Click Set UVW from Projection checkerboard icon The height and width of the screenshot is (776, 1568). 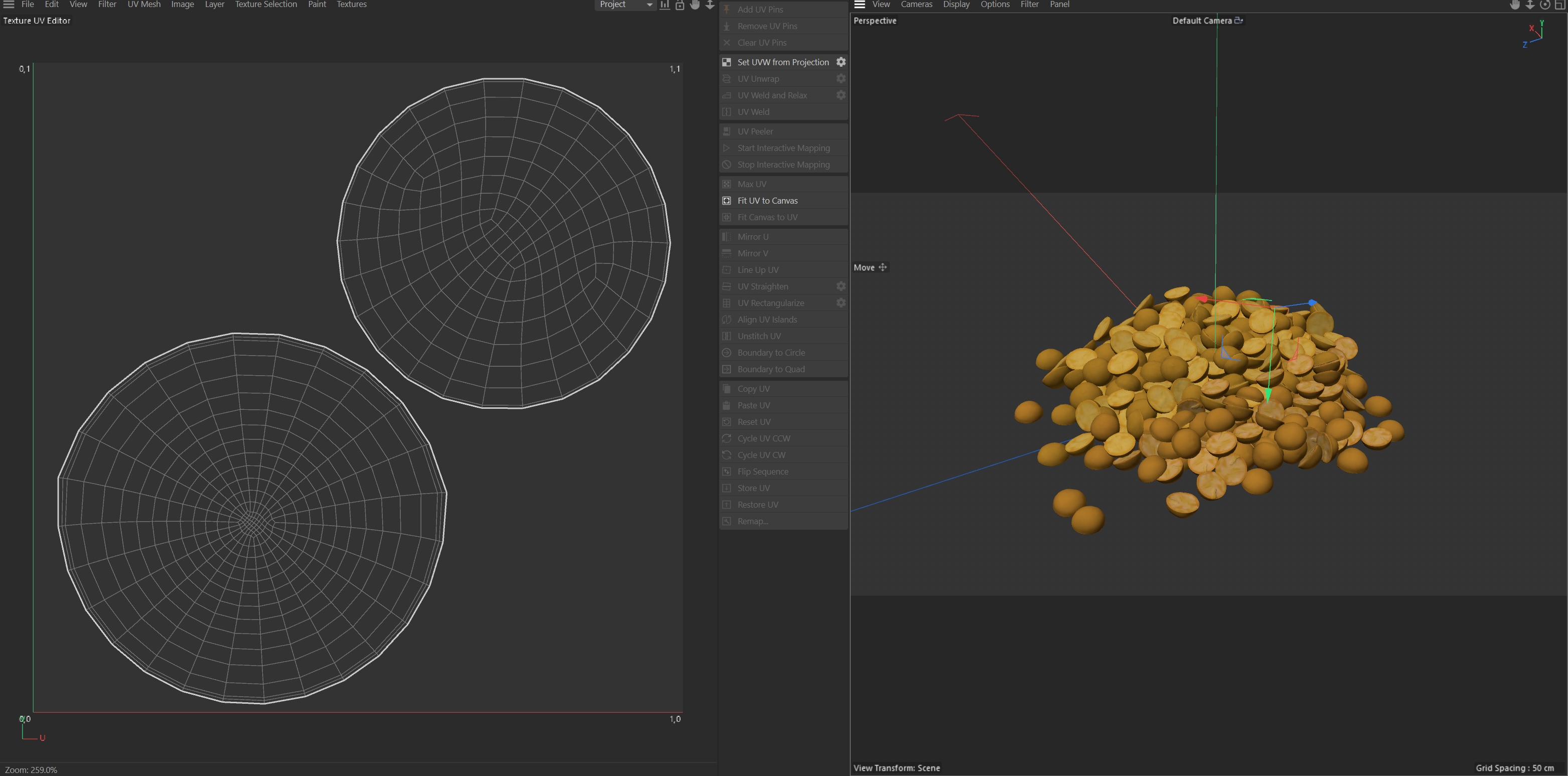tap(727, 62)
